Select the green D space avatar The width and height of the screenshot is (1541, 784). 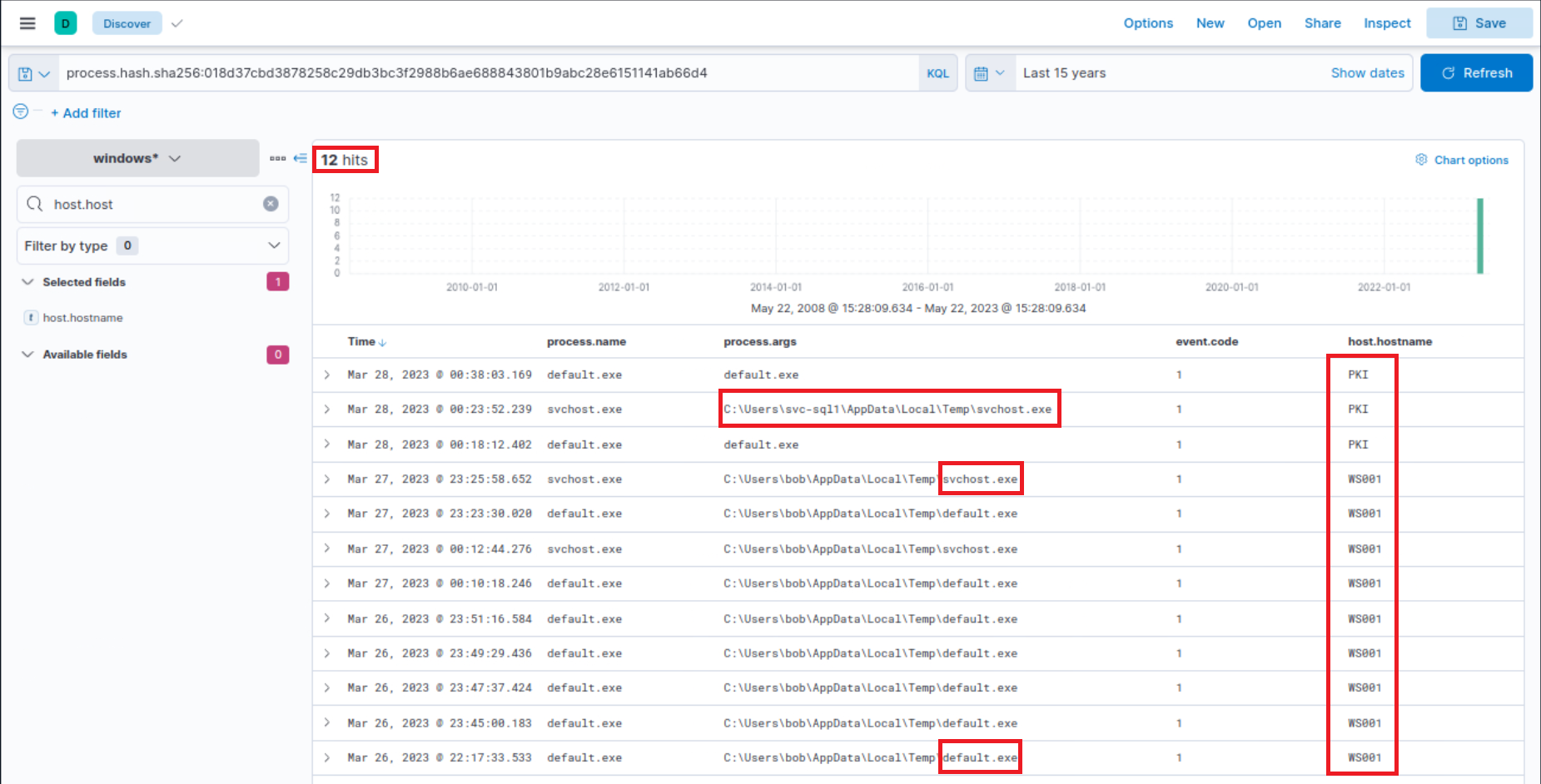tap(65, 22)
